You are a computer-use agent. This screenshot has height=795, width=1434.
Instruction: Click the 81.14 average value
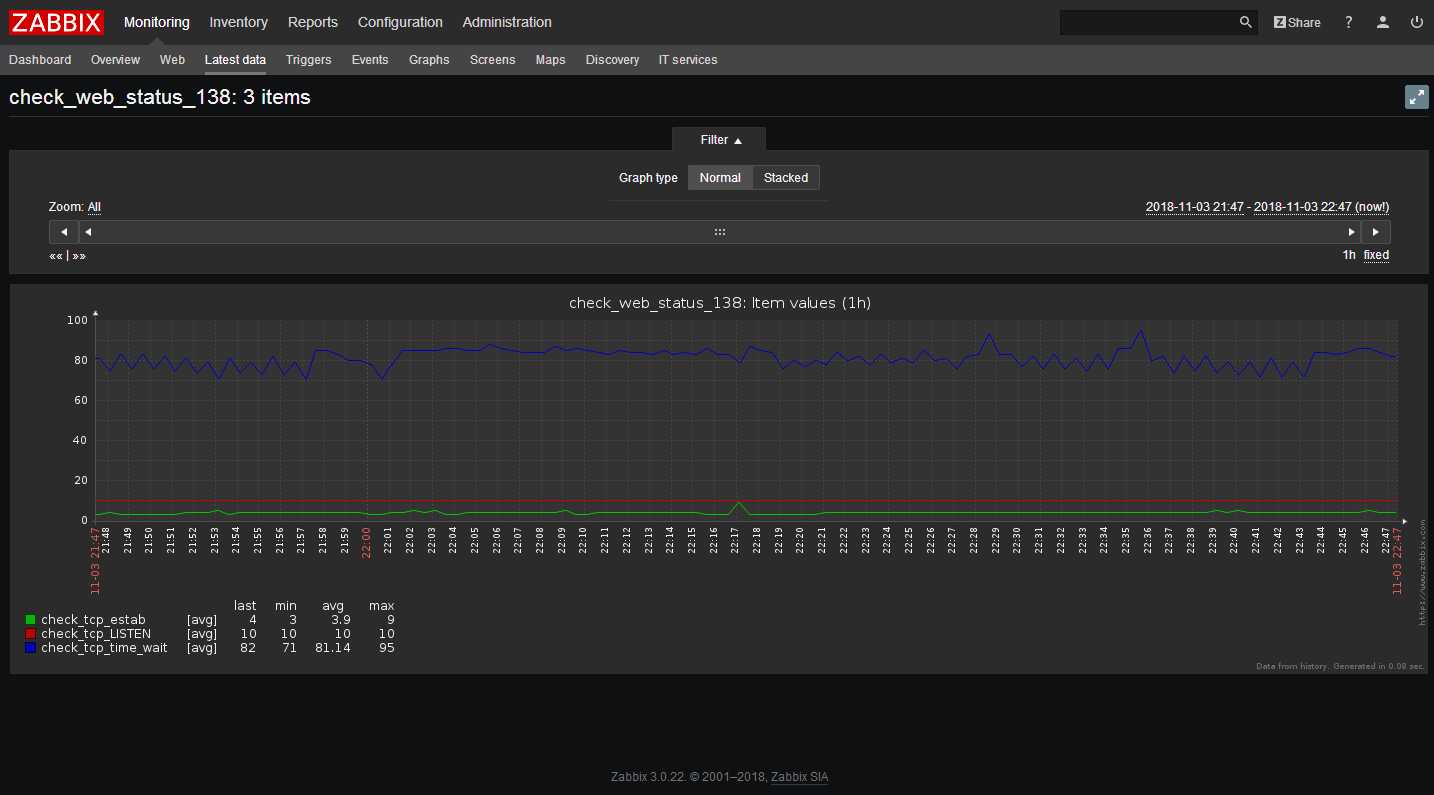coord(332,648)
